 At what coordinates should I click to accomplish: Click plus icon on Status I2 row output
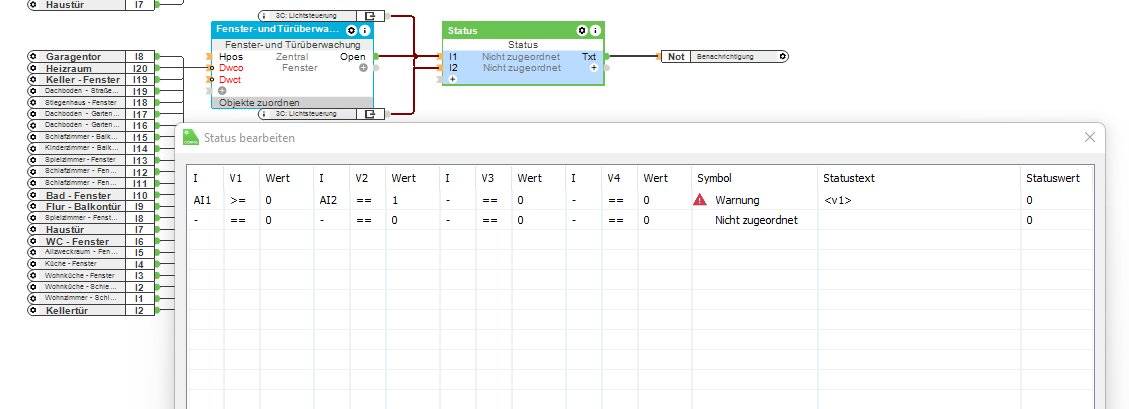pos(594,68)
